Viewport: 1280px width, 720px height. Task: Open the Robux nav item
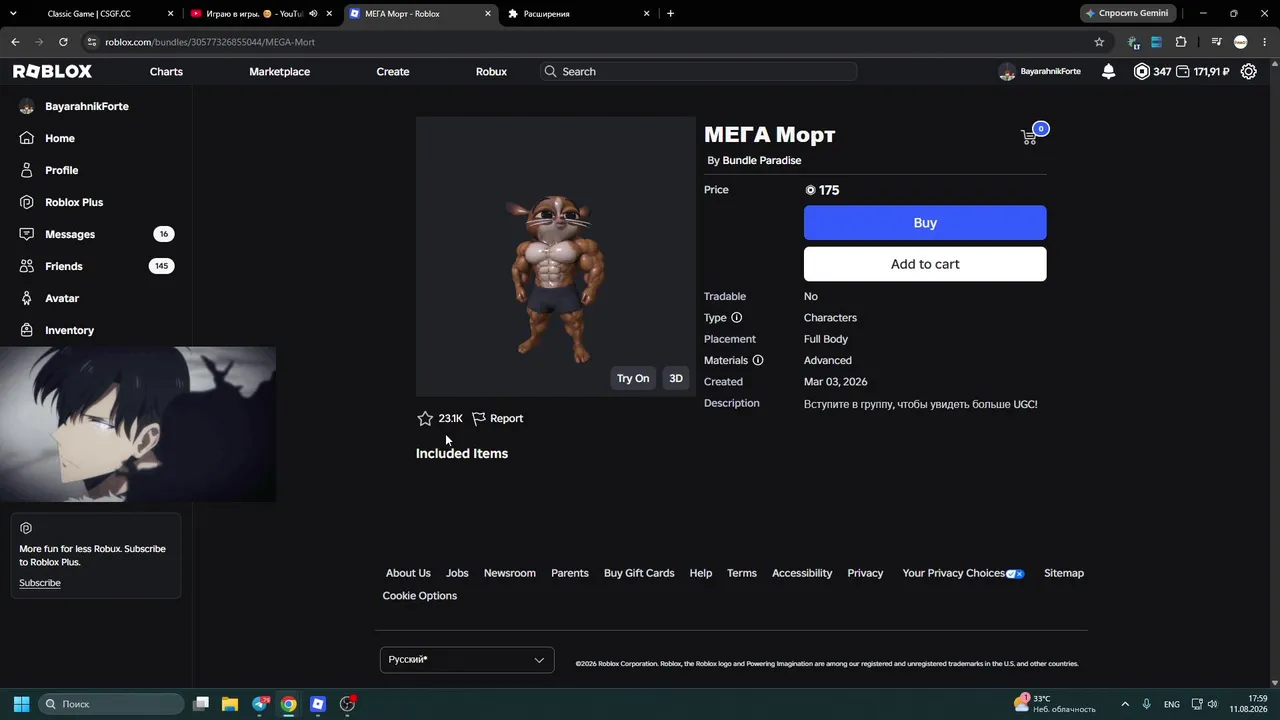click(491, 71)
